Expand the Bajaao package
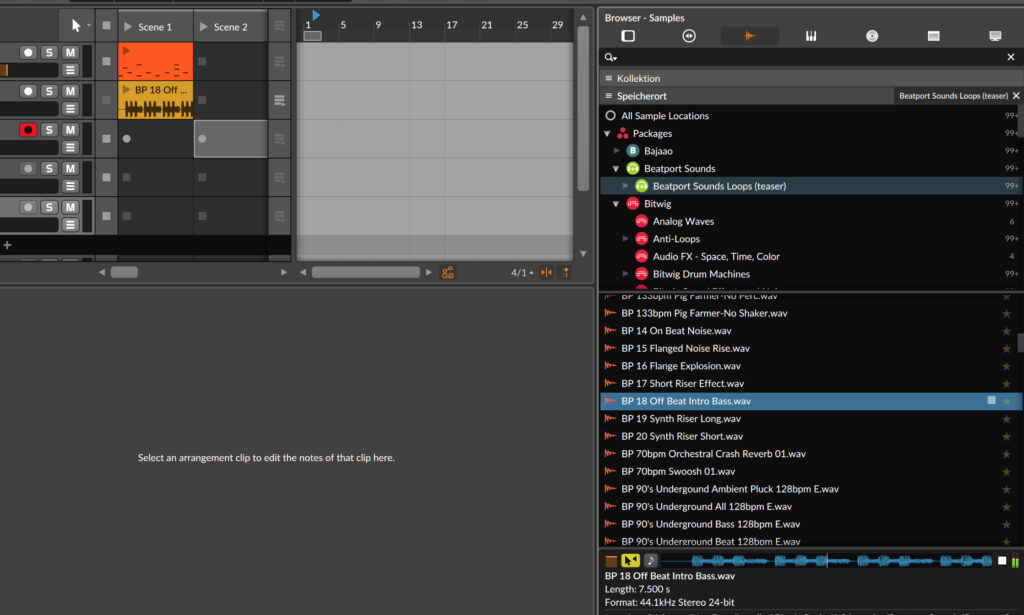 point(616,151)
